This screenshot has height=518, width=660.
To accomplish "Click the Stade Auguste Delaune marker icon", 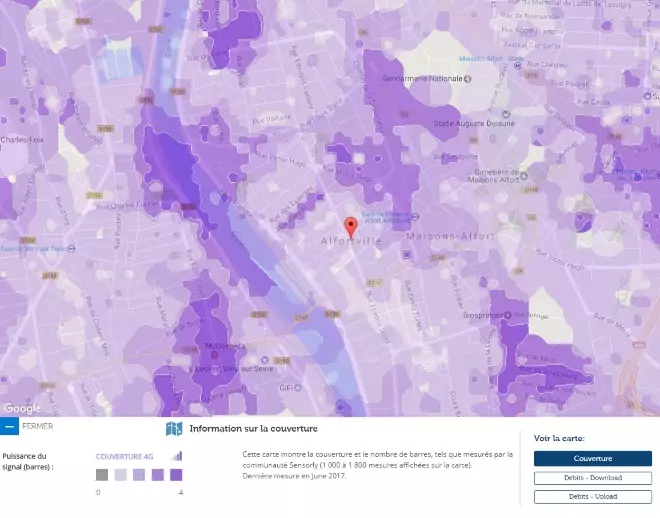I will (506, 114).
